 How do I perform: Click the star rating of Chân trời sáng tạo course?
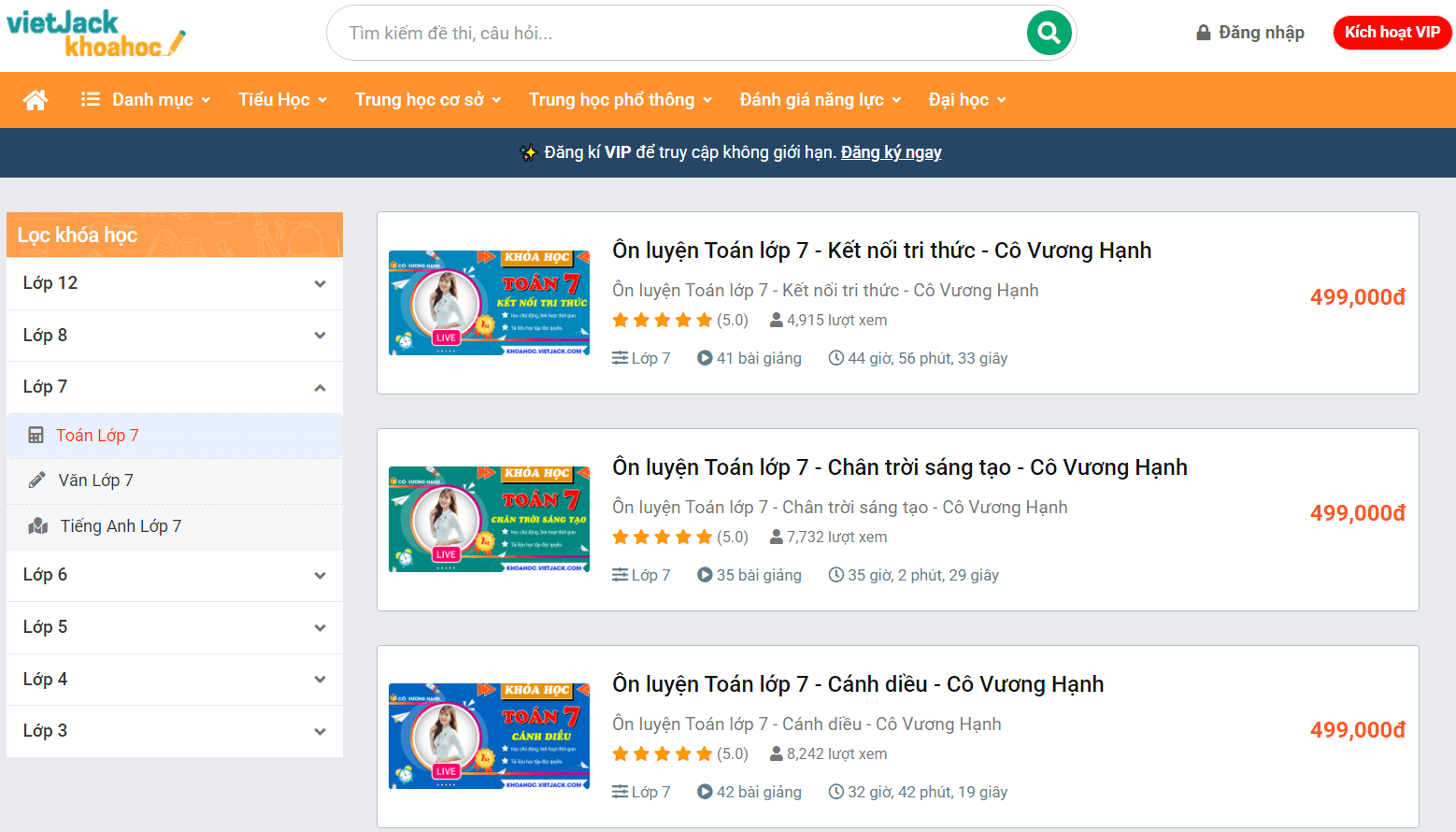click(x=662, y=538)
